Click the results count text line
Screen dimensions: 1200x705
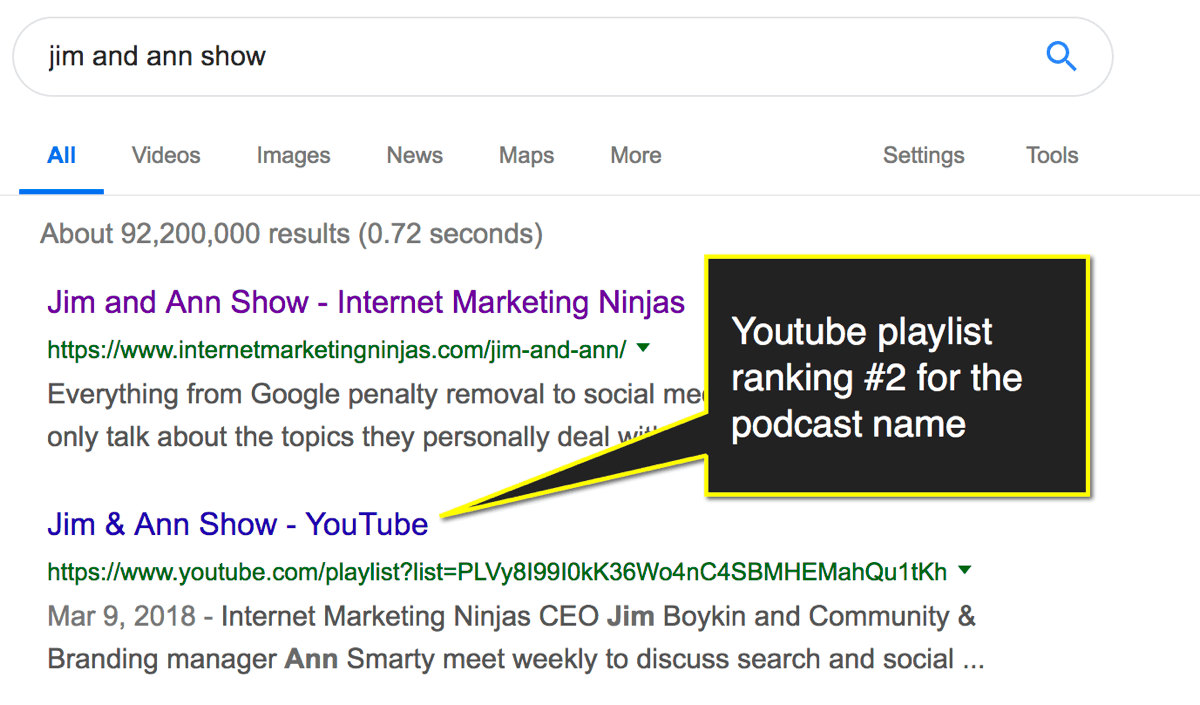(x=292, y=234)
